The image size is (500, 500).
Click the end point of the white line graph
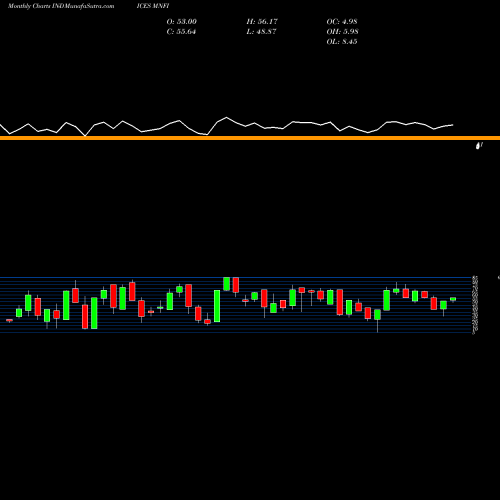(453, 125)
